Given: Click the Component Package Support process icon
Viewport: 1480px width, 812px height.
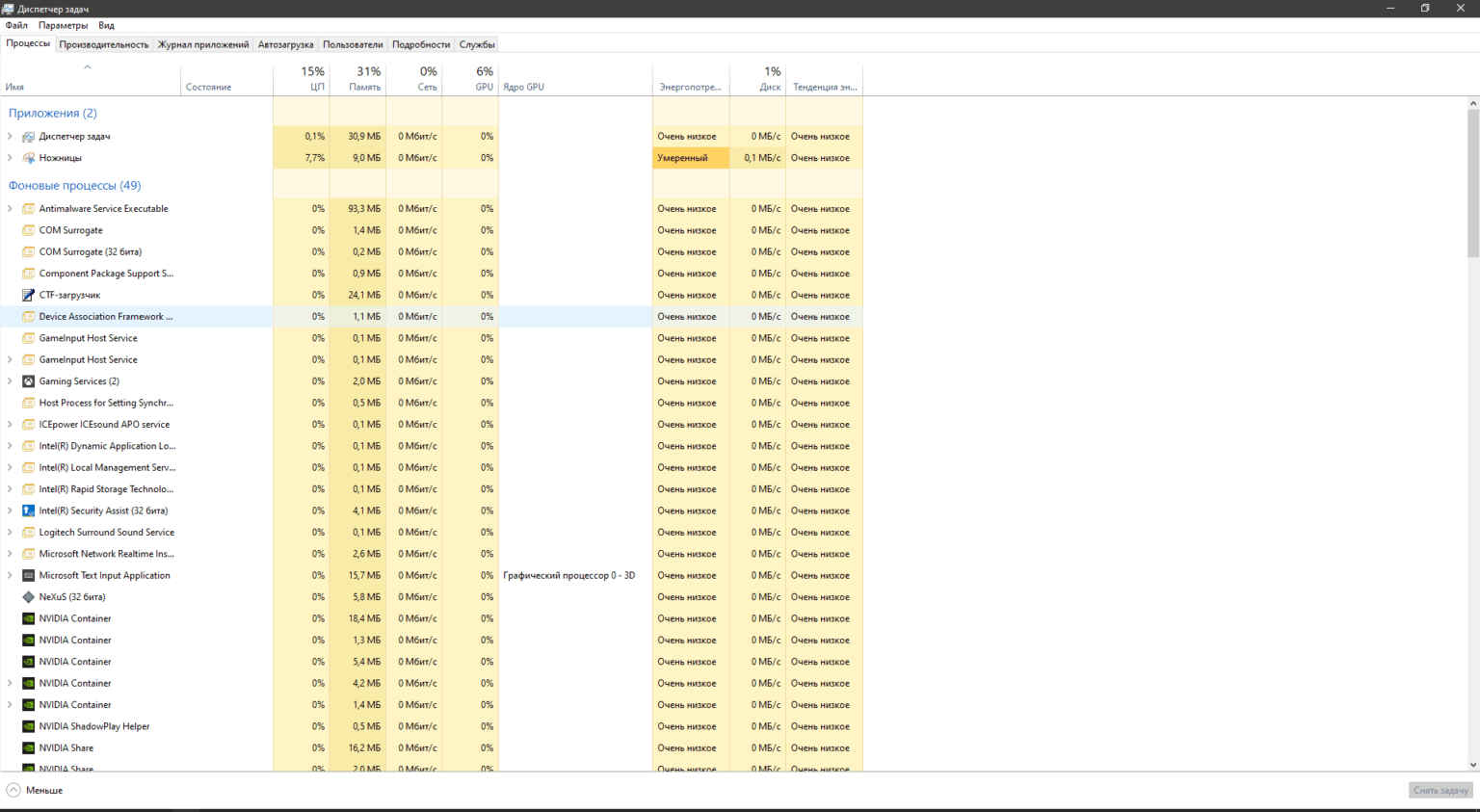Looking at the screenshot, I should click(x=29, y=274).
